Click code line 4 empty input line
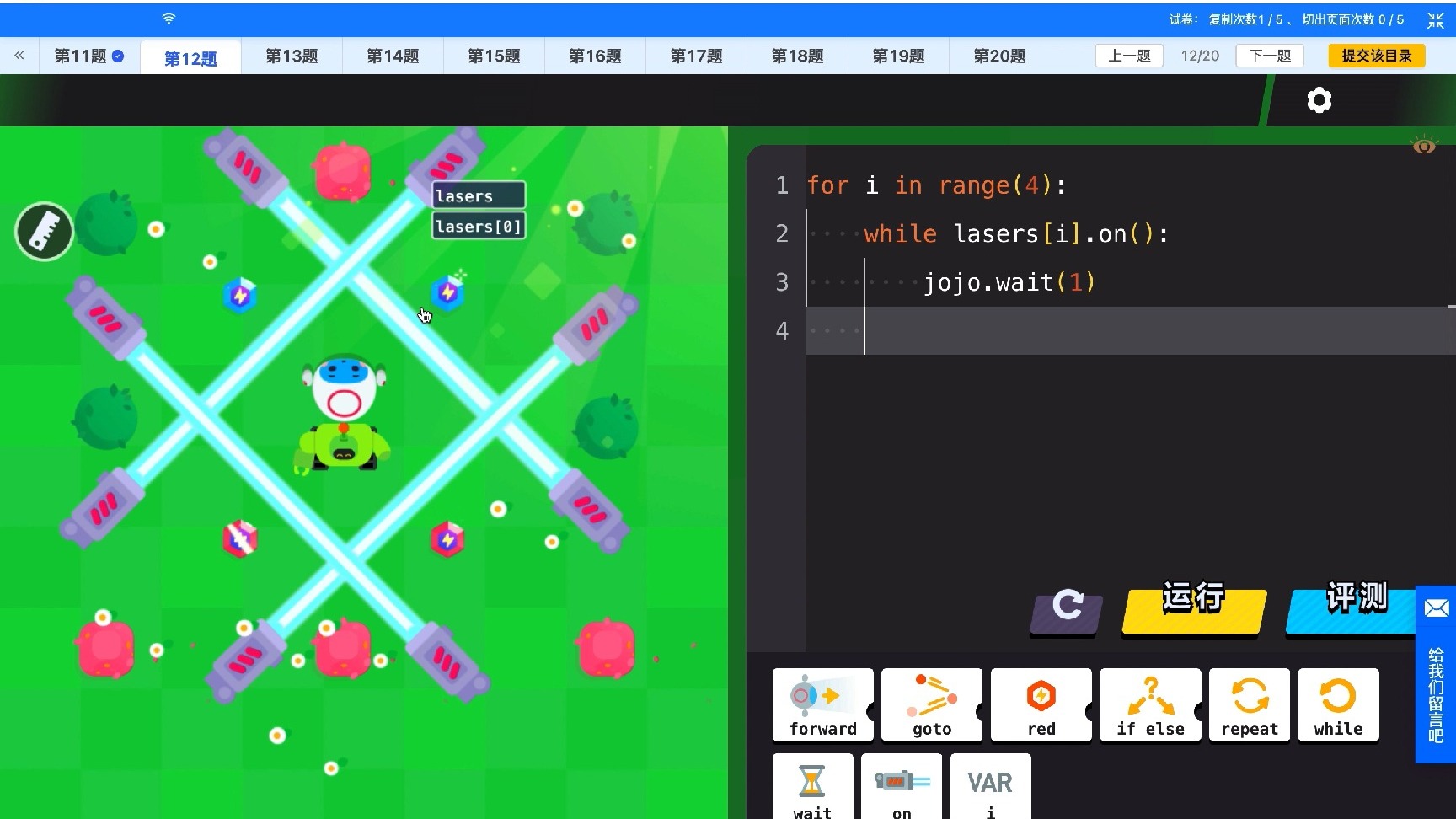 (x=1130, y=330)
